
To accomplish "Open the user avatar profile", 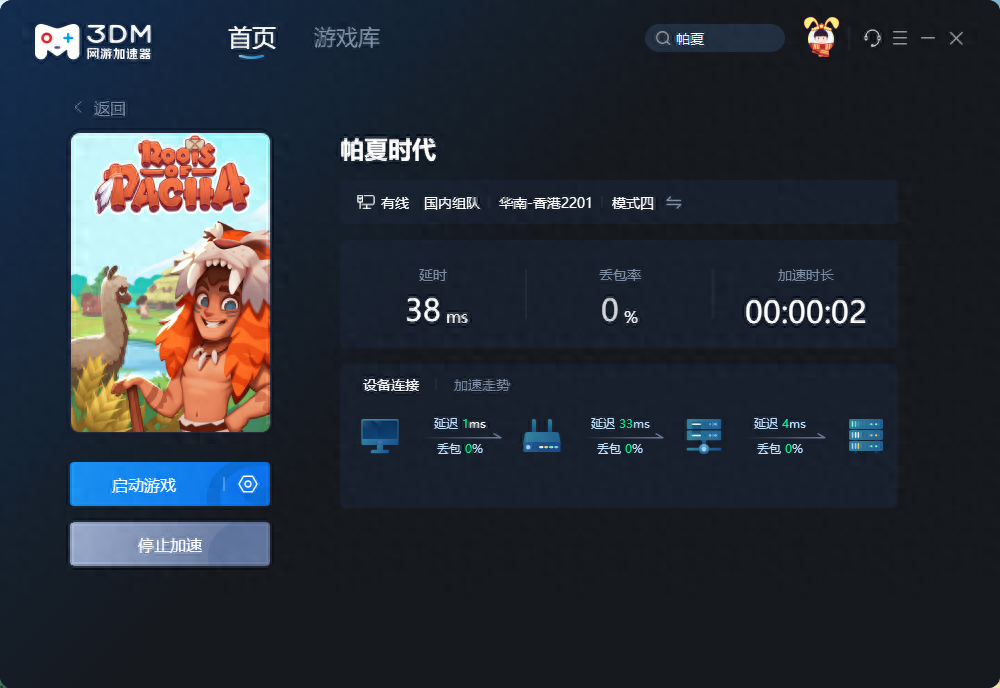I will [821, 38].
